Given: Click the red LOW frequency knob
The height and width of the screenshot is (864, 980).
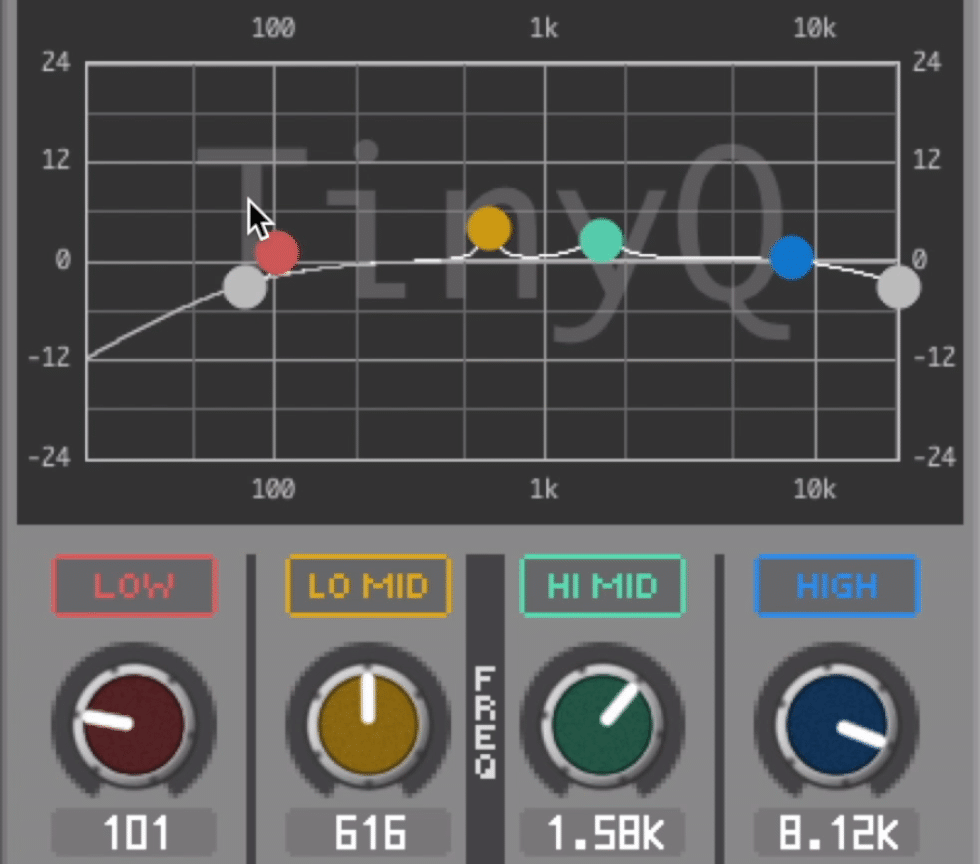Looking at the screenshot, I should 134,725.
